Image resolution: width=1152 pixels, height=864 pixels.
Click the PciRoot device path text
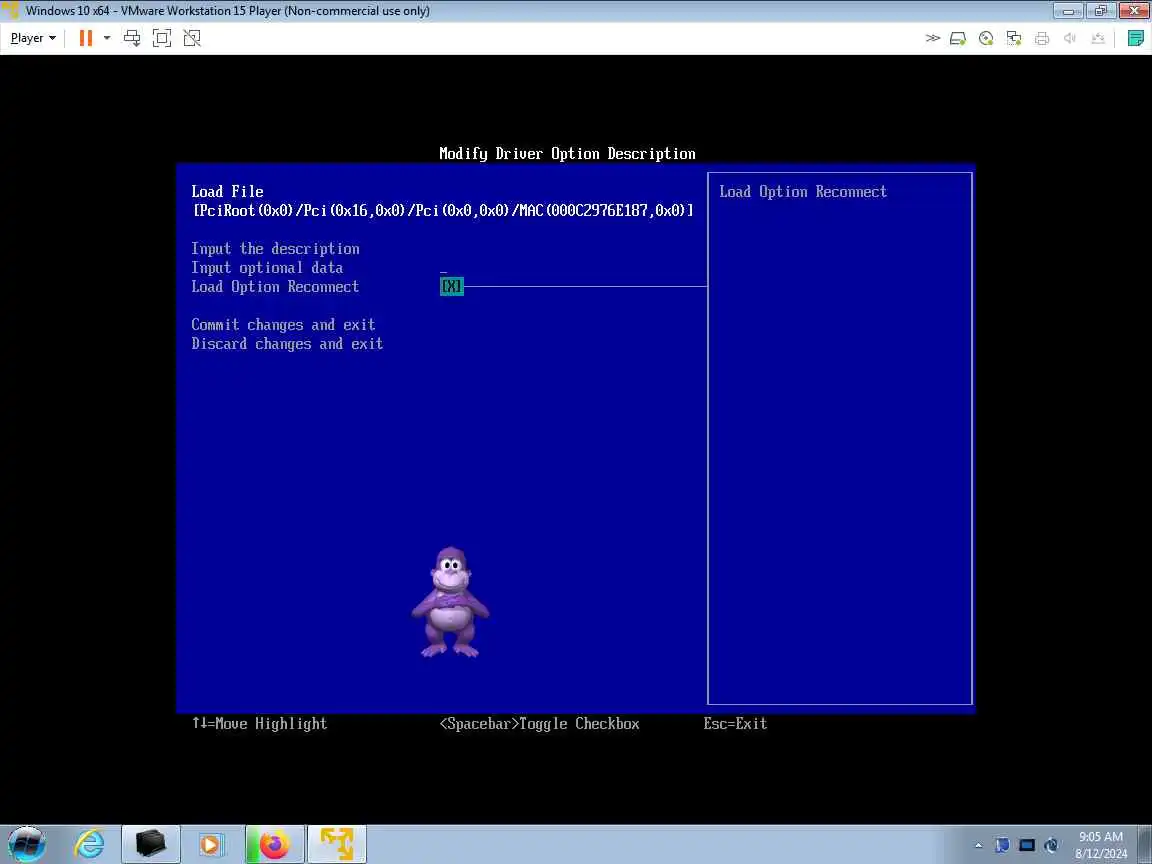(x=443, y=211)
